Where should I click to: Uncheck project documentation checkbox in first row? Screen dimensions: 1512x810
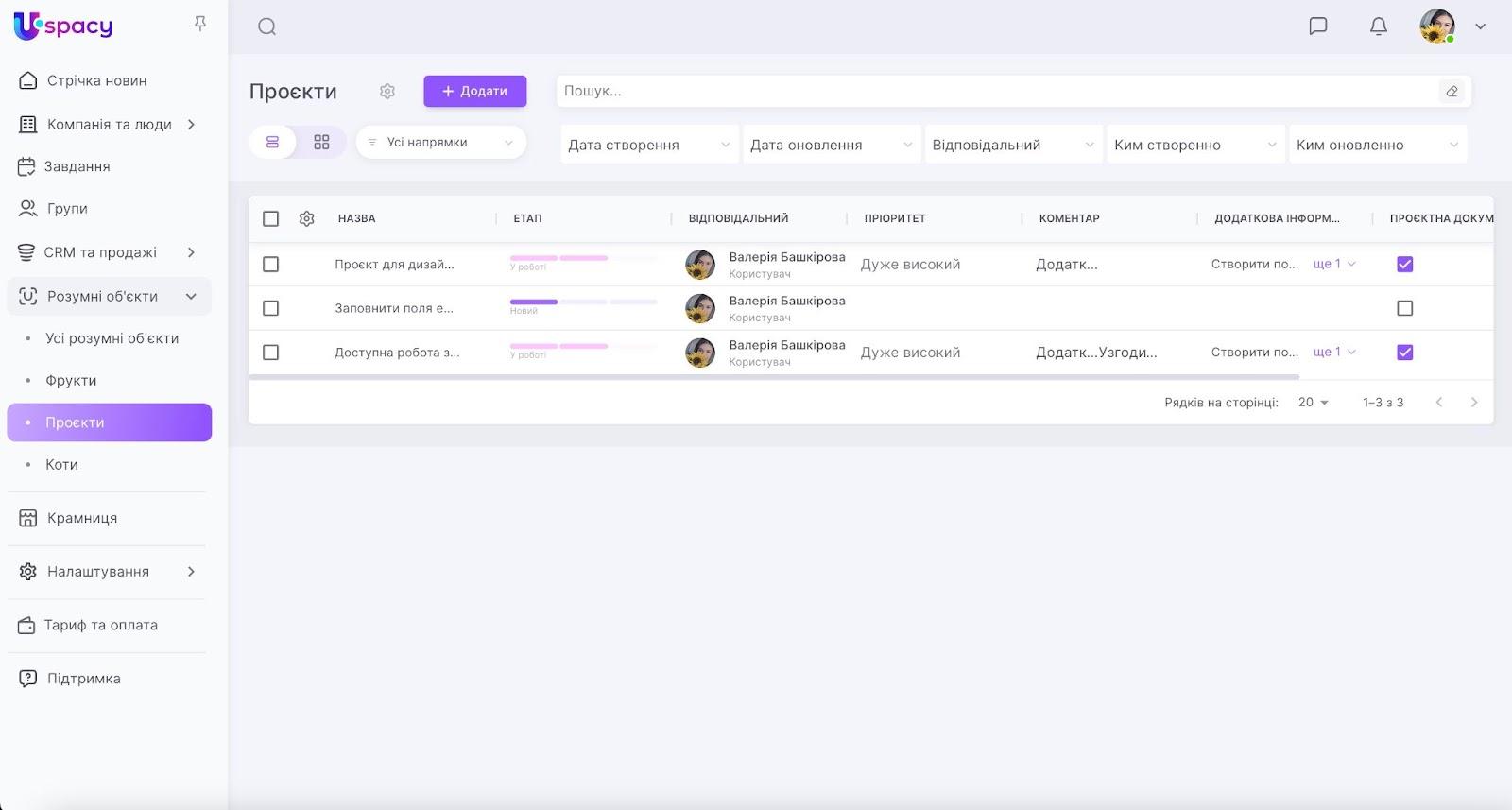[1404, 265]
